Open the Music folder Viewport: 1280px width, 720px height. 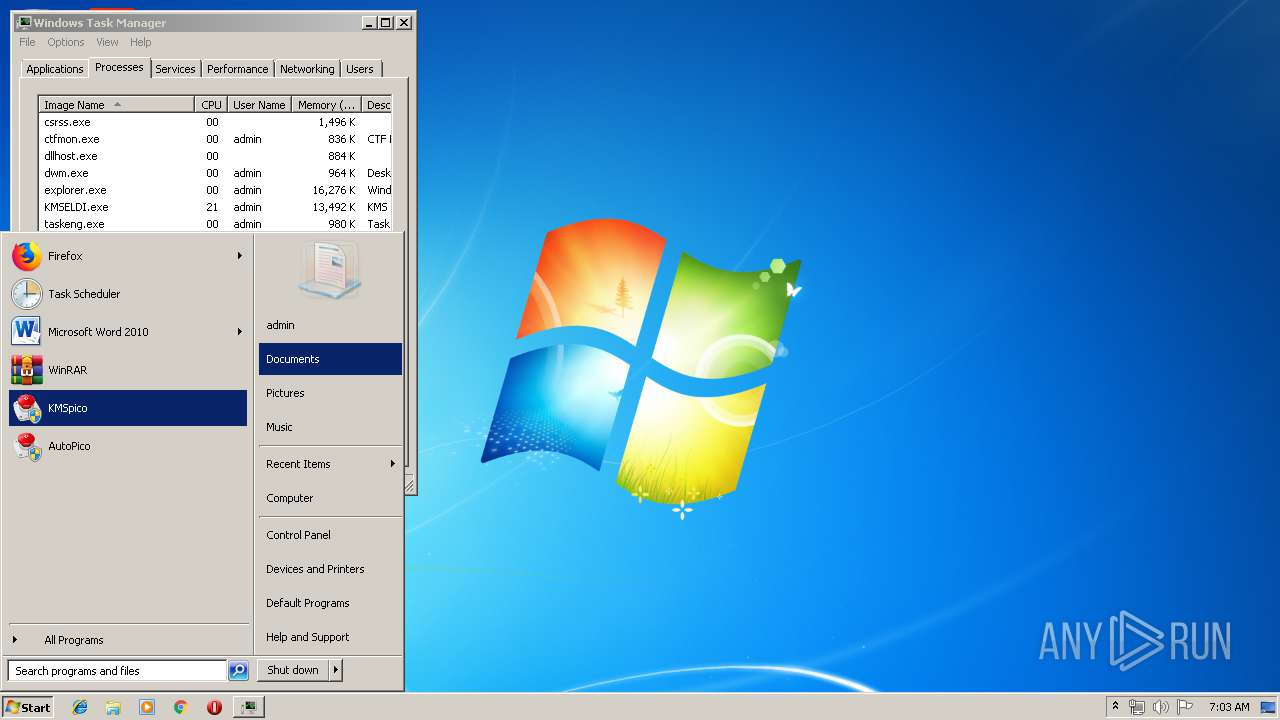[x=330, y=427]
